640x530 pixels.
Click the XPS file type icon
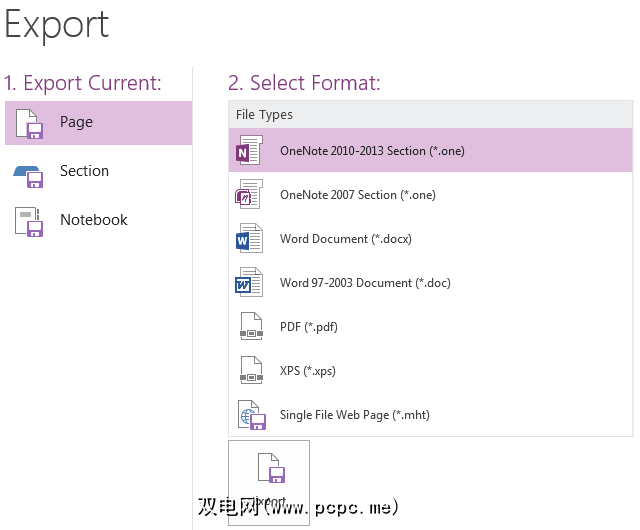tap(250, 371)
